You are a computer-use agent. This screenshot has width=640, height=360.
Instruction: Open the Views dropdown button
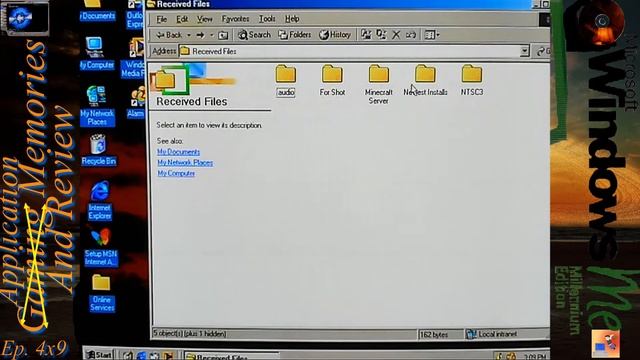pyautogui.click(x=432, y=35)
